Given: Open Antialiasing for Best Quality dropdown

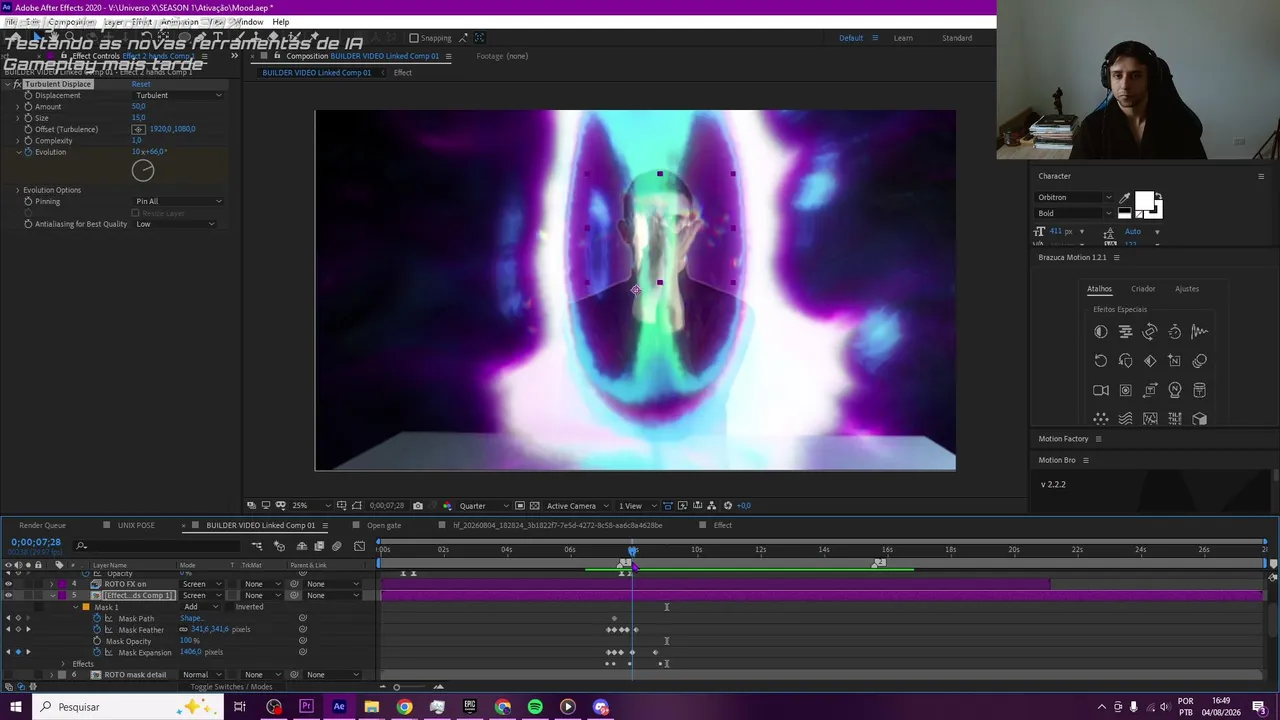Looking at the screenshot, I should pyautogui.click(x=175, y=224).
